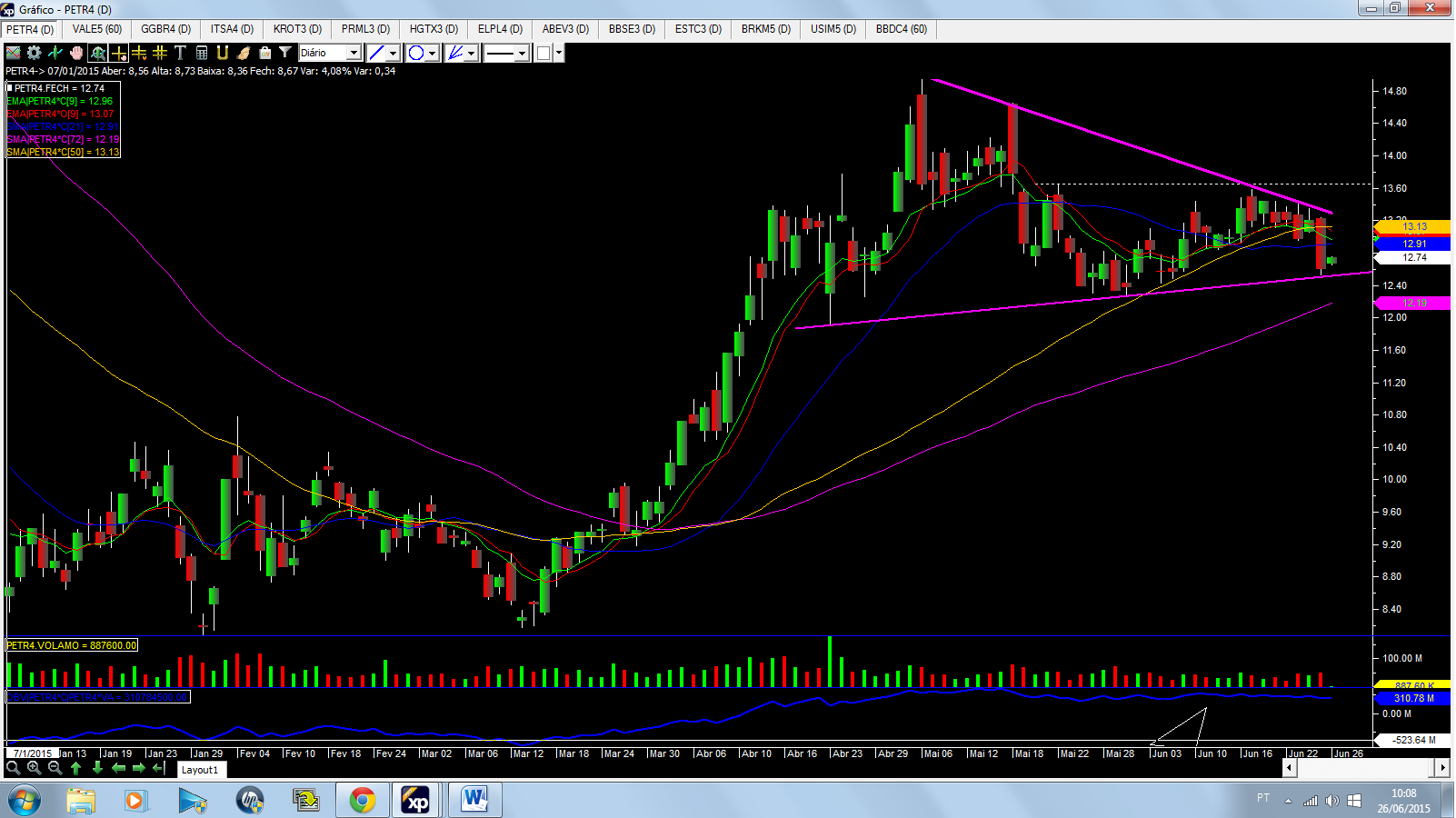Select the eraser brush tool

click(x=244, y=53)
